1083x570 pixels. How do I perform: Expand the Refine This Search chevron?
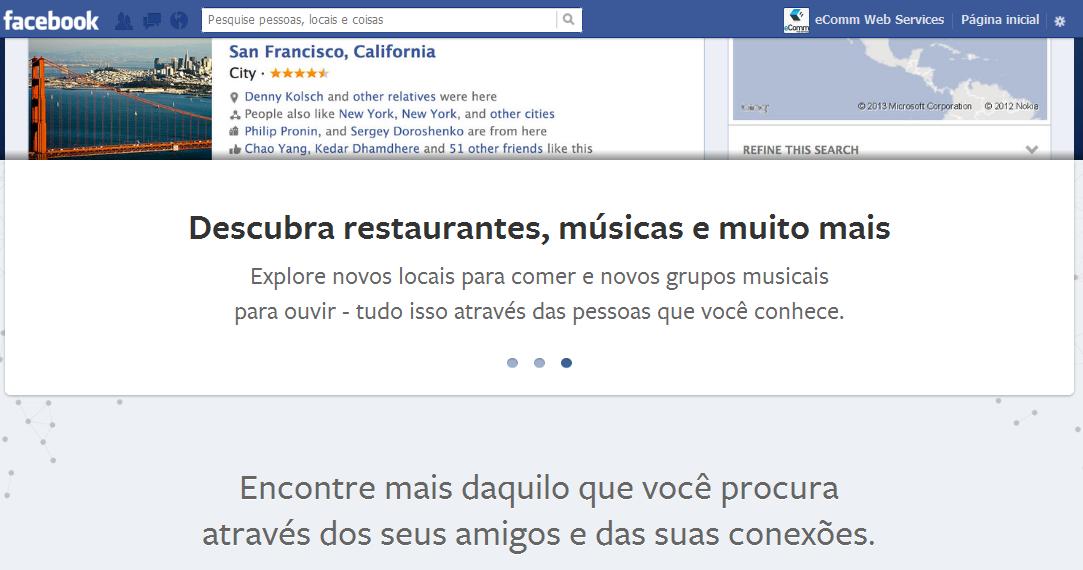(1032, 149)
